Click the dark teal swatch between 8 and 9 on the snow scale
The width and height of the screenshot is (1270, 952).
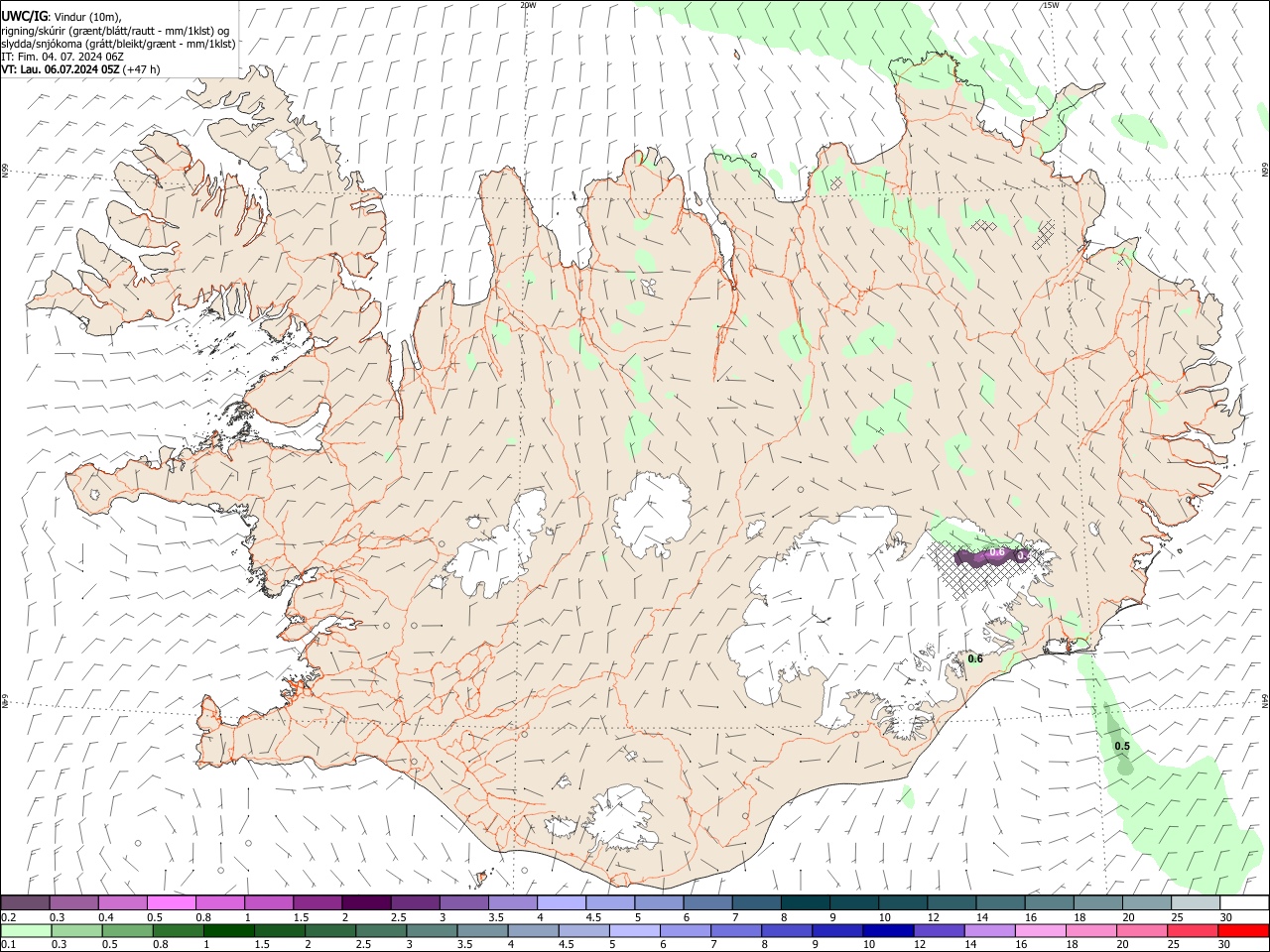(806, 903)
